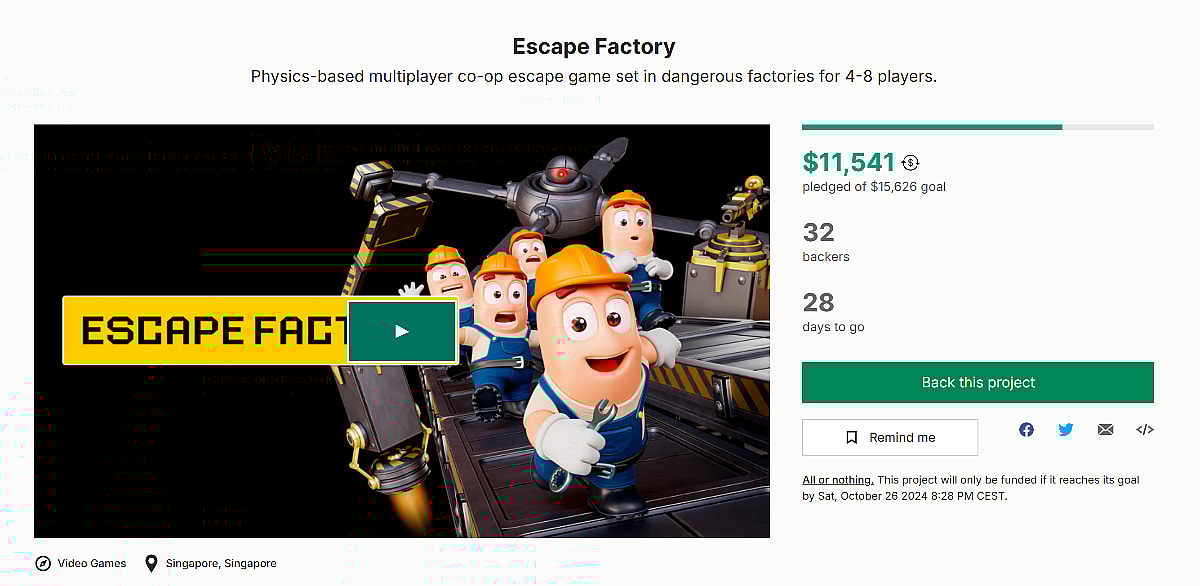
Task: Click the bookmark icon in Remind me
Action: 852,437
